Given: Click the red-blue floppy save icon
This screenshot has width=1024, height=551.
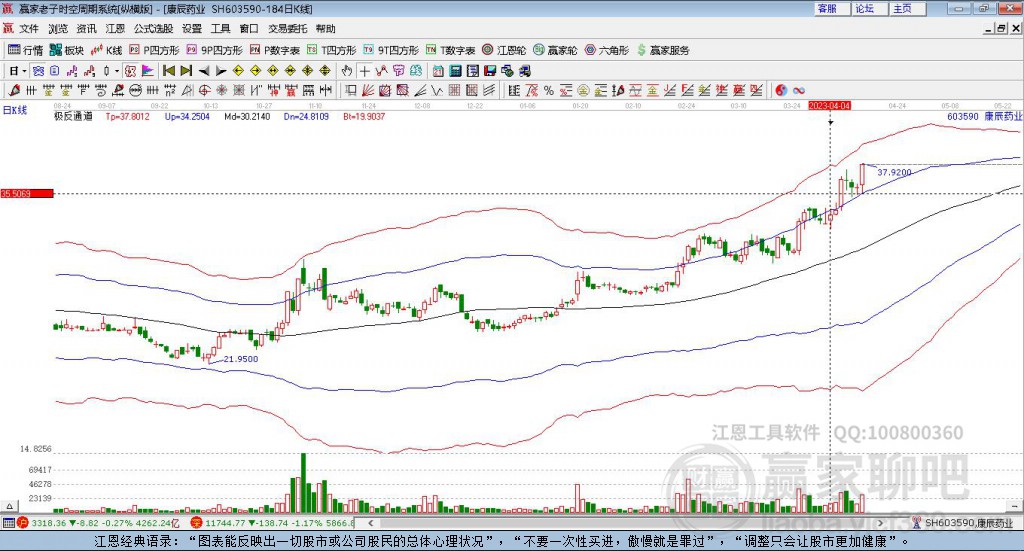Looking at the screenshot, I should click(x=490, y=71).
